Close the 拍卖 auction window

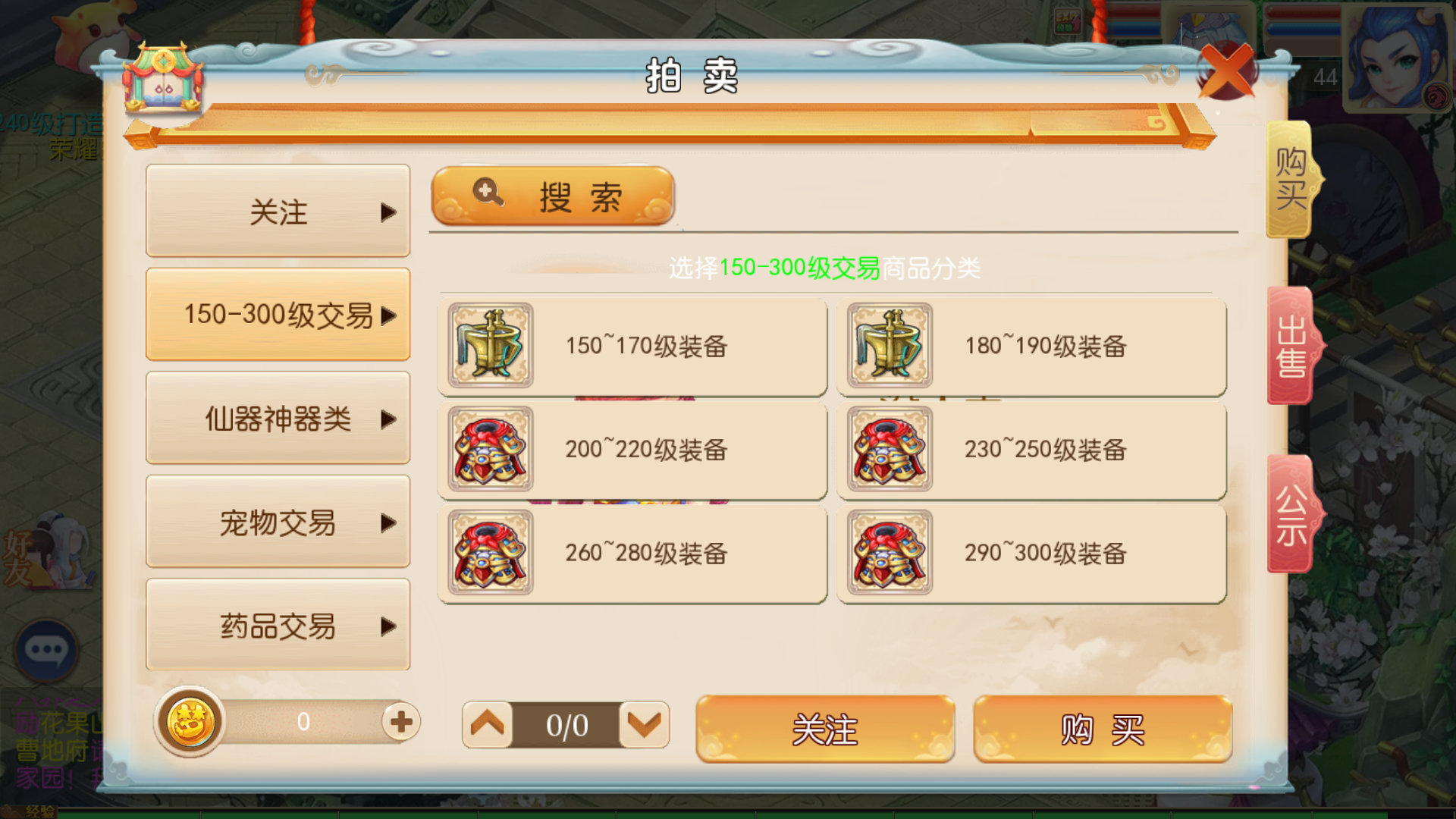tap(1226, 71)
